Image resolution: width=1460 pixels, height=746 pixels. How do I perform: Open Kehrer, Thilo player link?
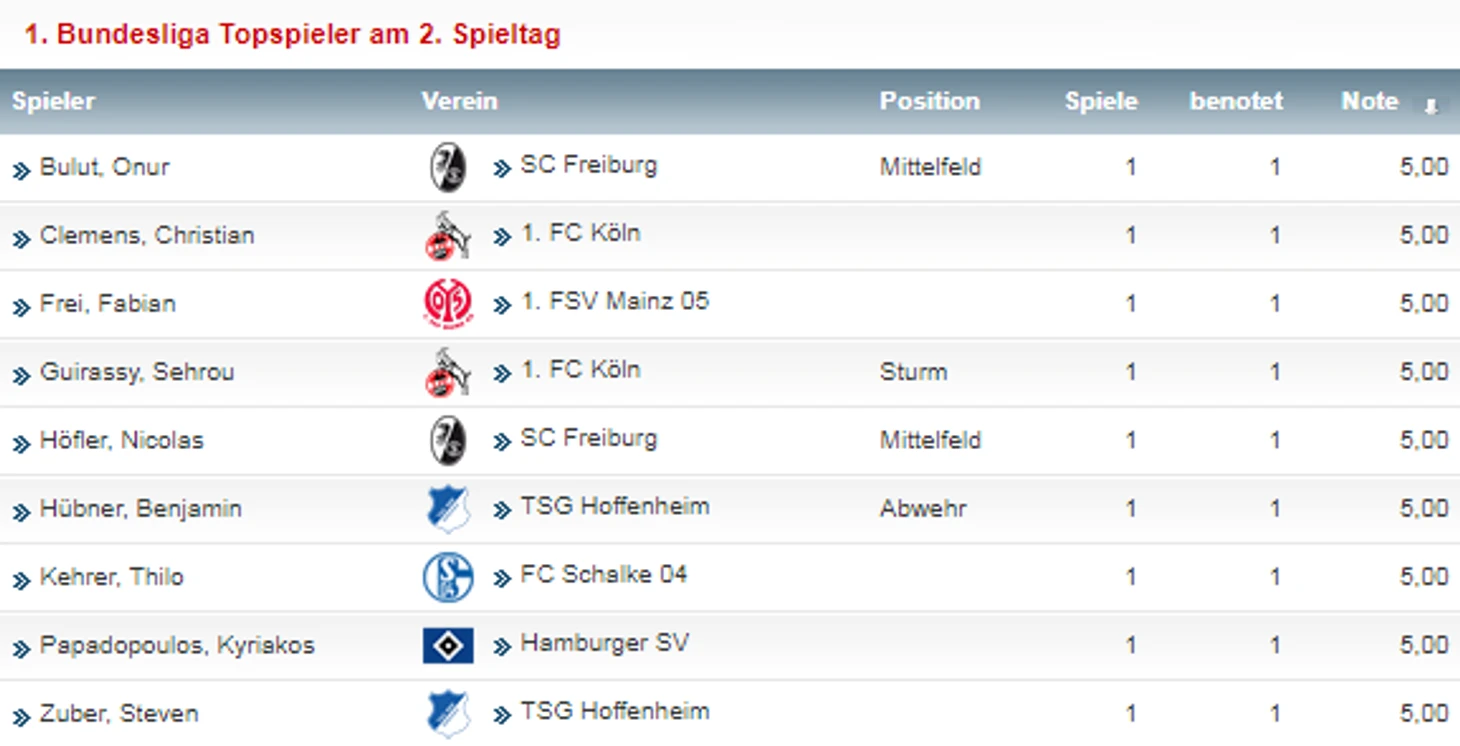point(112,577)
